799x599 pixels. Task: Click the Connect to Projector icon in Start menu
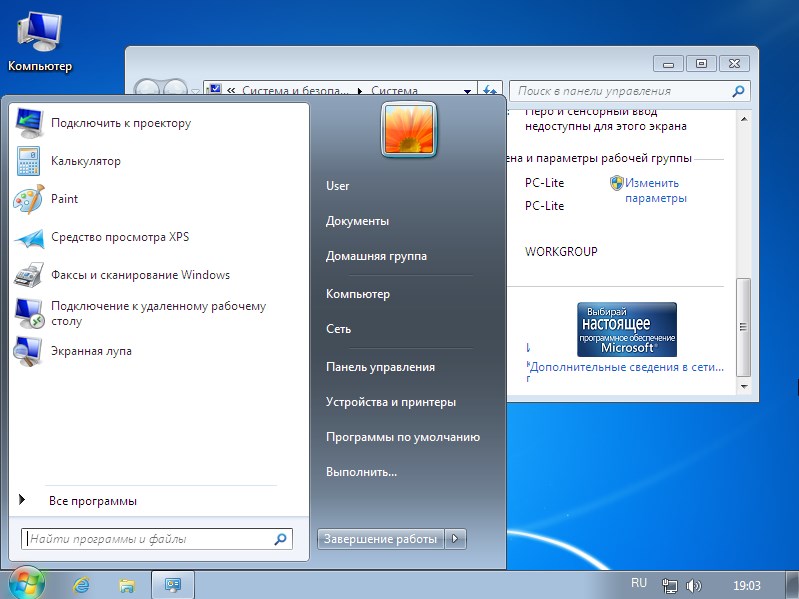tap(29, 123)
